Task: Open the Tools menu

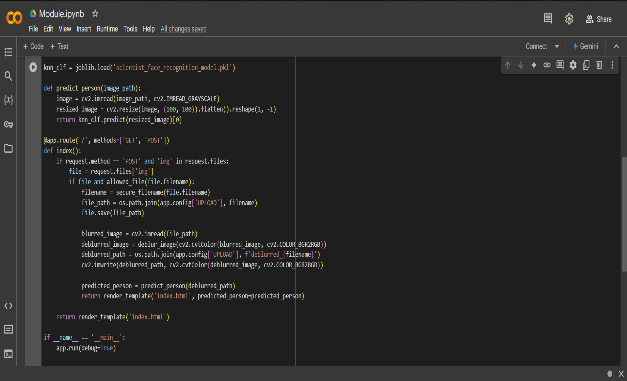Action: [130, 29]
